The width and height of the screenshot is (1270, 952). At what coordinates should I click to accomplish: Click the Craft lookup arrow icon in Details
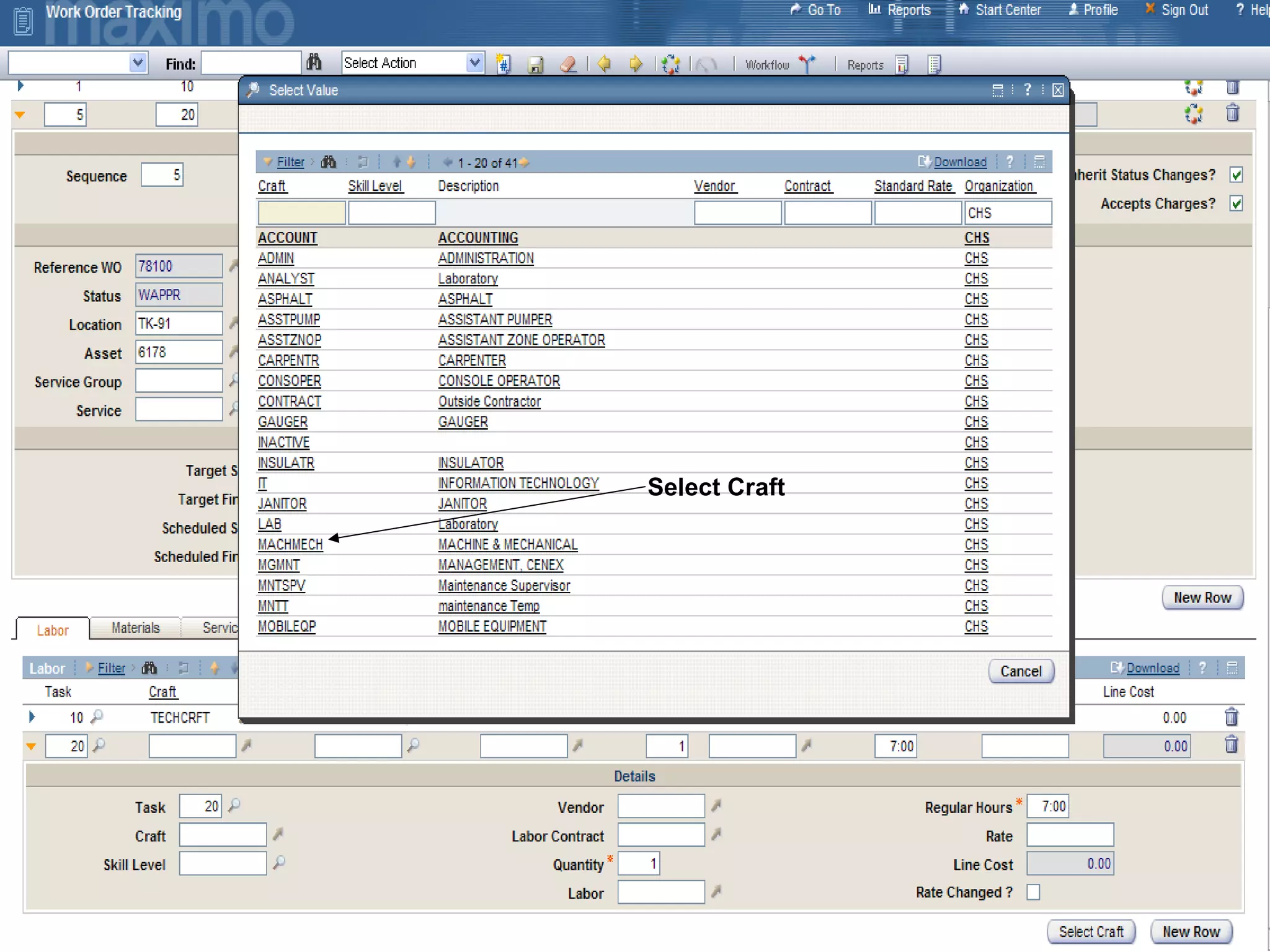tap(278, 834)
